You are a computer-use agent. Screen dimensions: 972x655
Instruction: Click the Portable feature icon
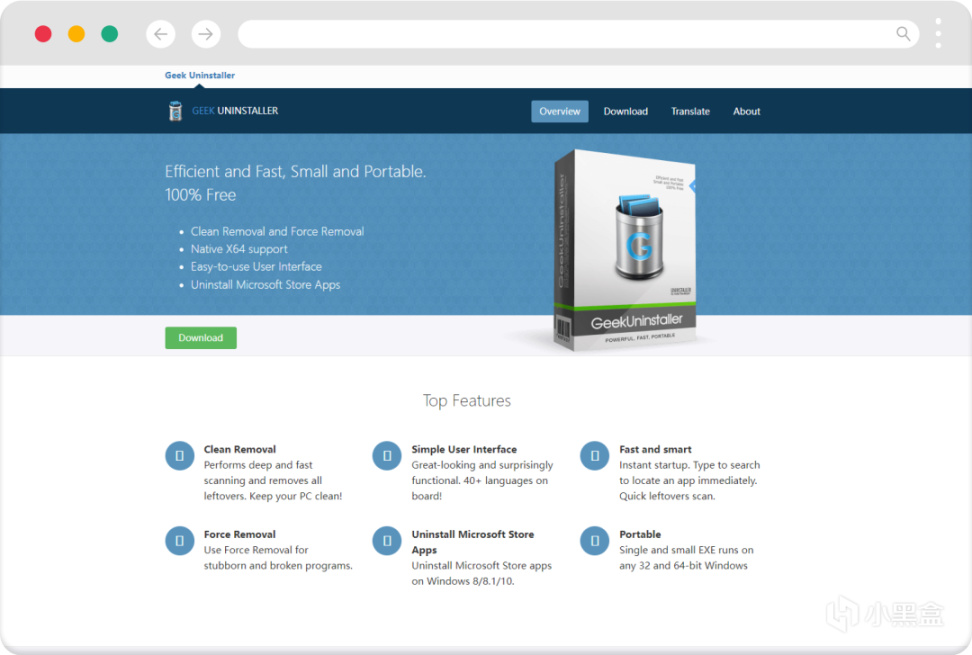594,541
